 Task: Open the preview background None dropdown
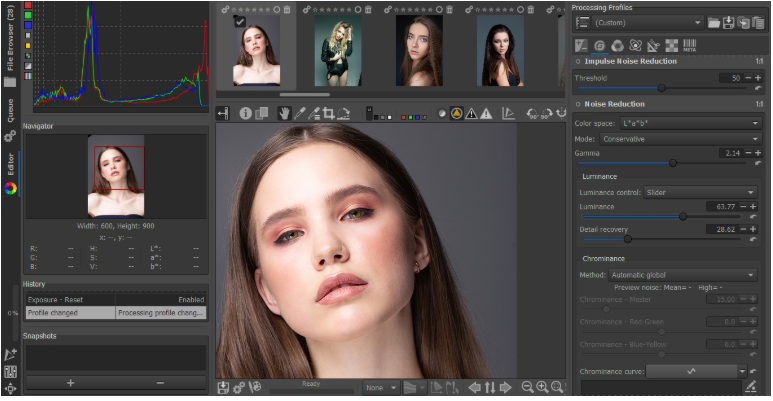pyautogui.click(x=381, y=388)
